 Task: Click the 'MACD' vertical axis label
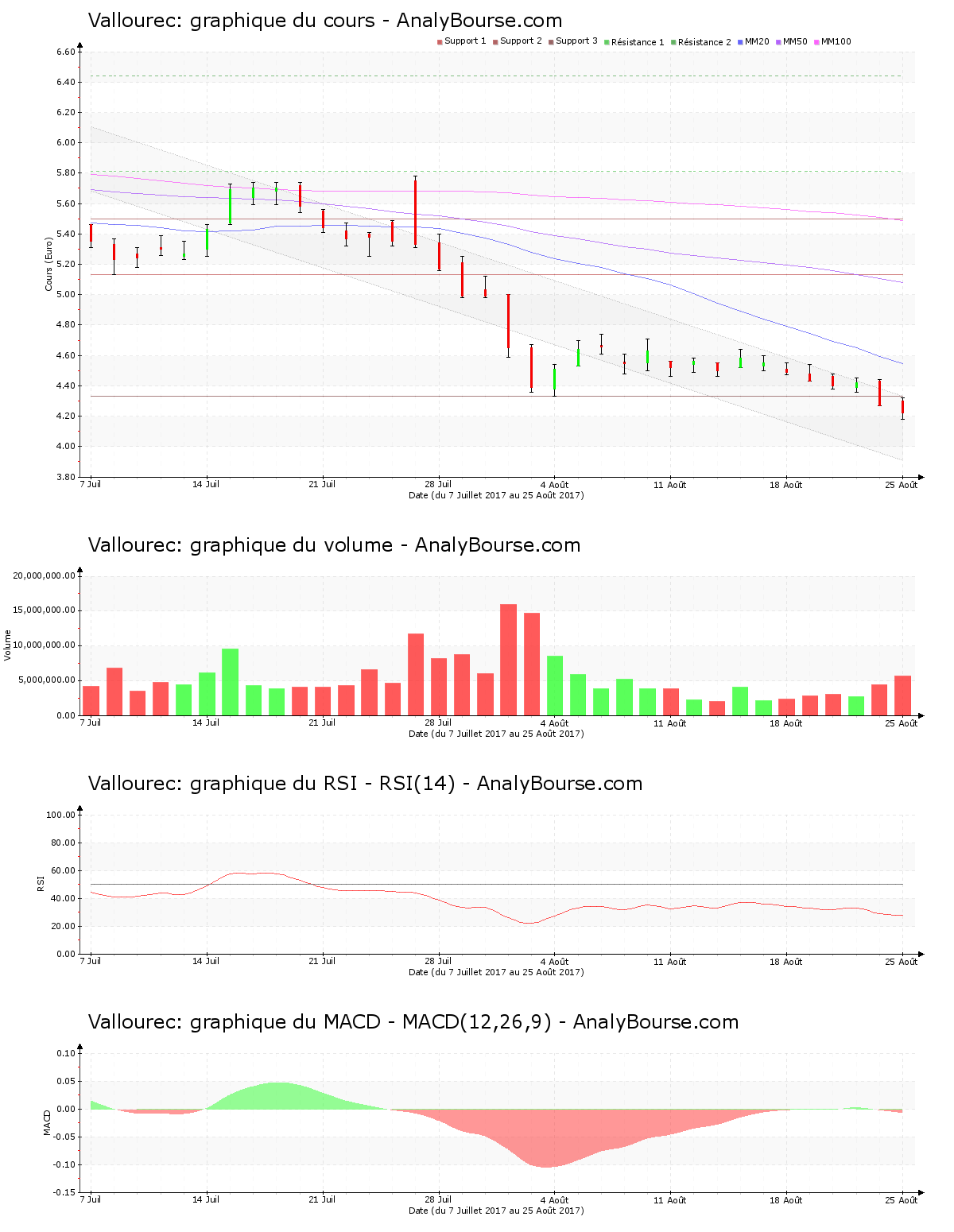pos(47,1122)
